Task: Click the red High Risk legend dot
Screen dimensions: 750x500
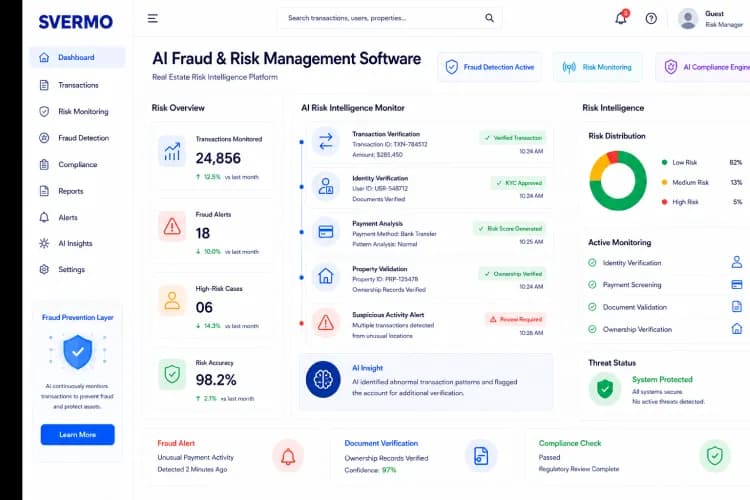Action: pyautogui.click(x=664, y=202)
